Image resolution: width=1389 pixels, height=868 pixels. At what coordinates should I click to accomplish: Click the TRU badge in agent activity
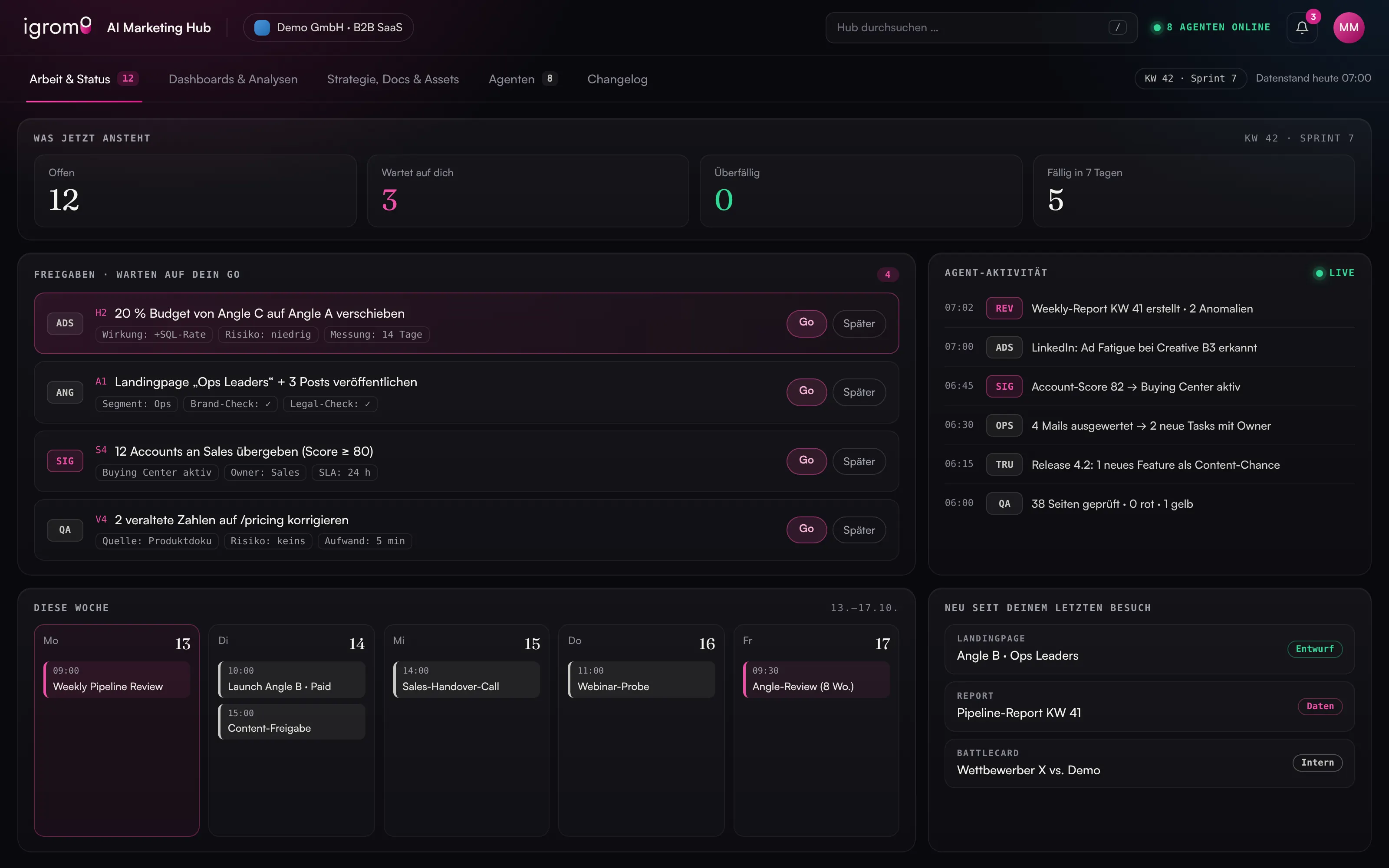(x=1004, y=464)
